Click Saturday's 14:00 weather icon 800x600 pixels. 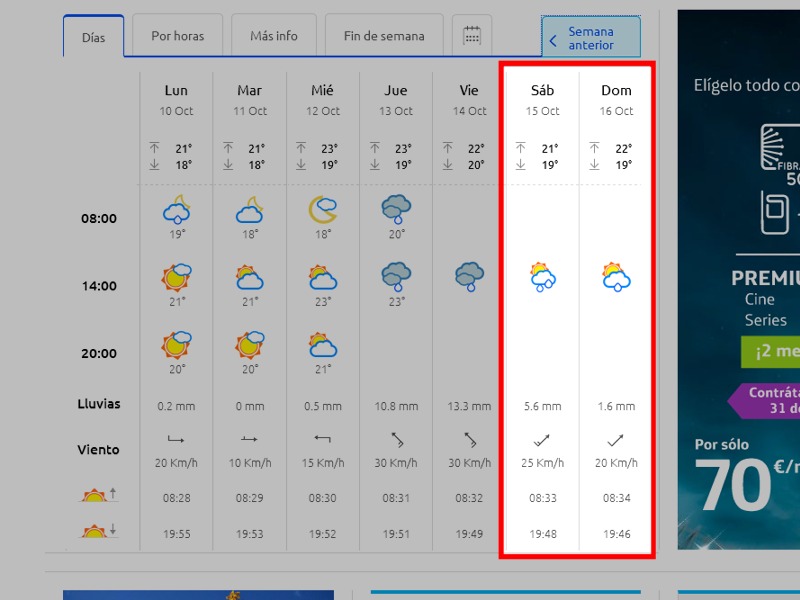tap(543, 277)
